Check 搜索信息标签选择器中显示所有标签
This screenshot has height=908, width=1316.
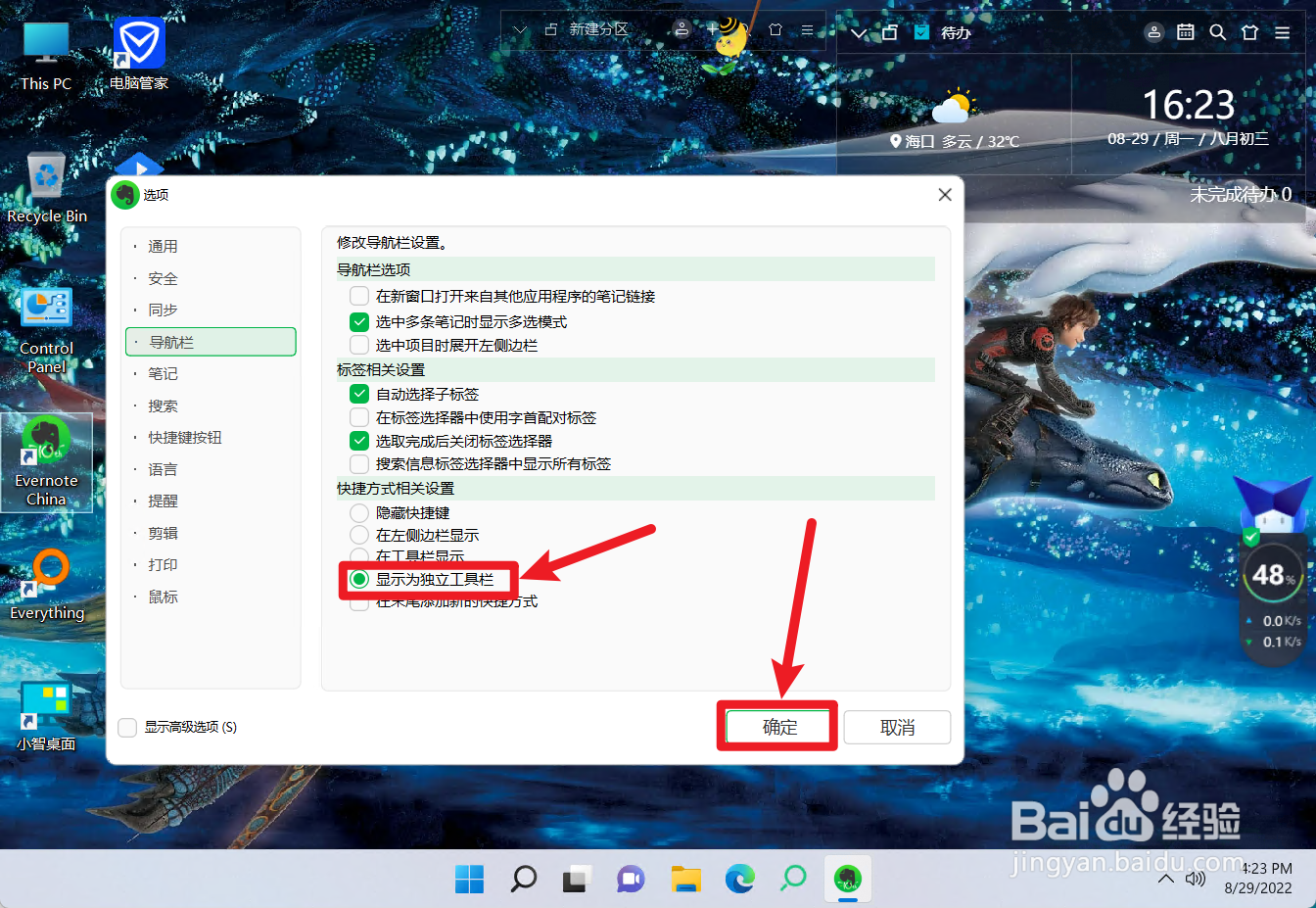[359, 463]
